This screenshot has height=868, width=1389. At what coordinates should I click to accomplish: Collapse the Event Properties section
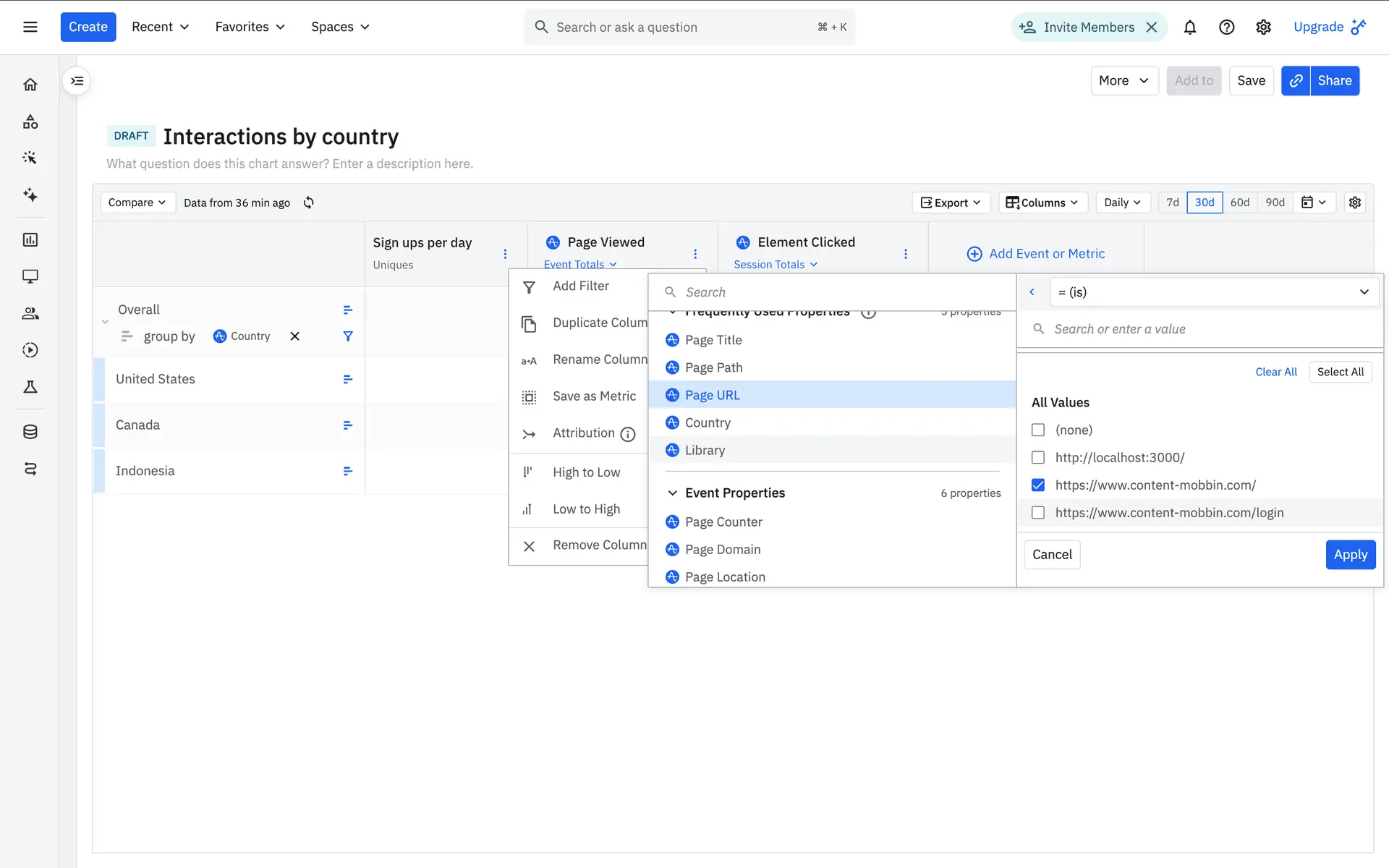(672, 493)
